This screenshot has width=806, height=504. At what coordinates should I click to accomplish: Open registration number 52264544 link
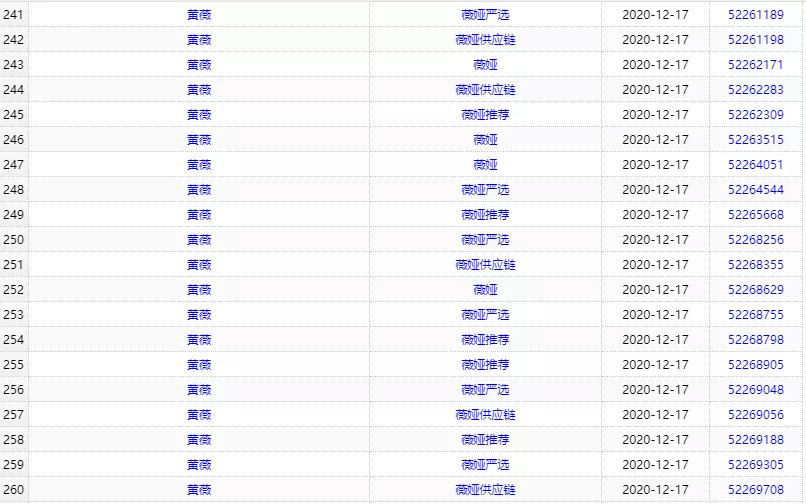[756, 190]
